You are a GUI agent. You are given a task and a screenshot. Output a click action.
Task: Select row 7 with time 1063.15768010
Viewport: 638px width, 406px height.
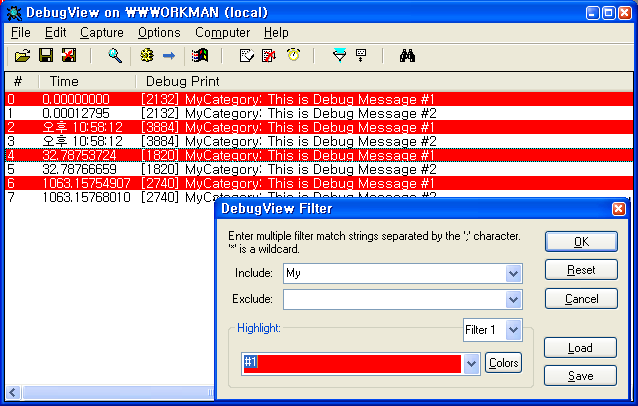(x=110, y=197)
